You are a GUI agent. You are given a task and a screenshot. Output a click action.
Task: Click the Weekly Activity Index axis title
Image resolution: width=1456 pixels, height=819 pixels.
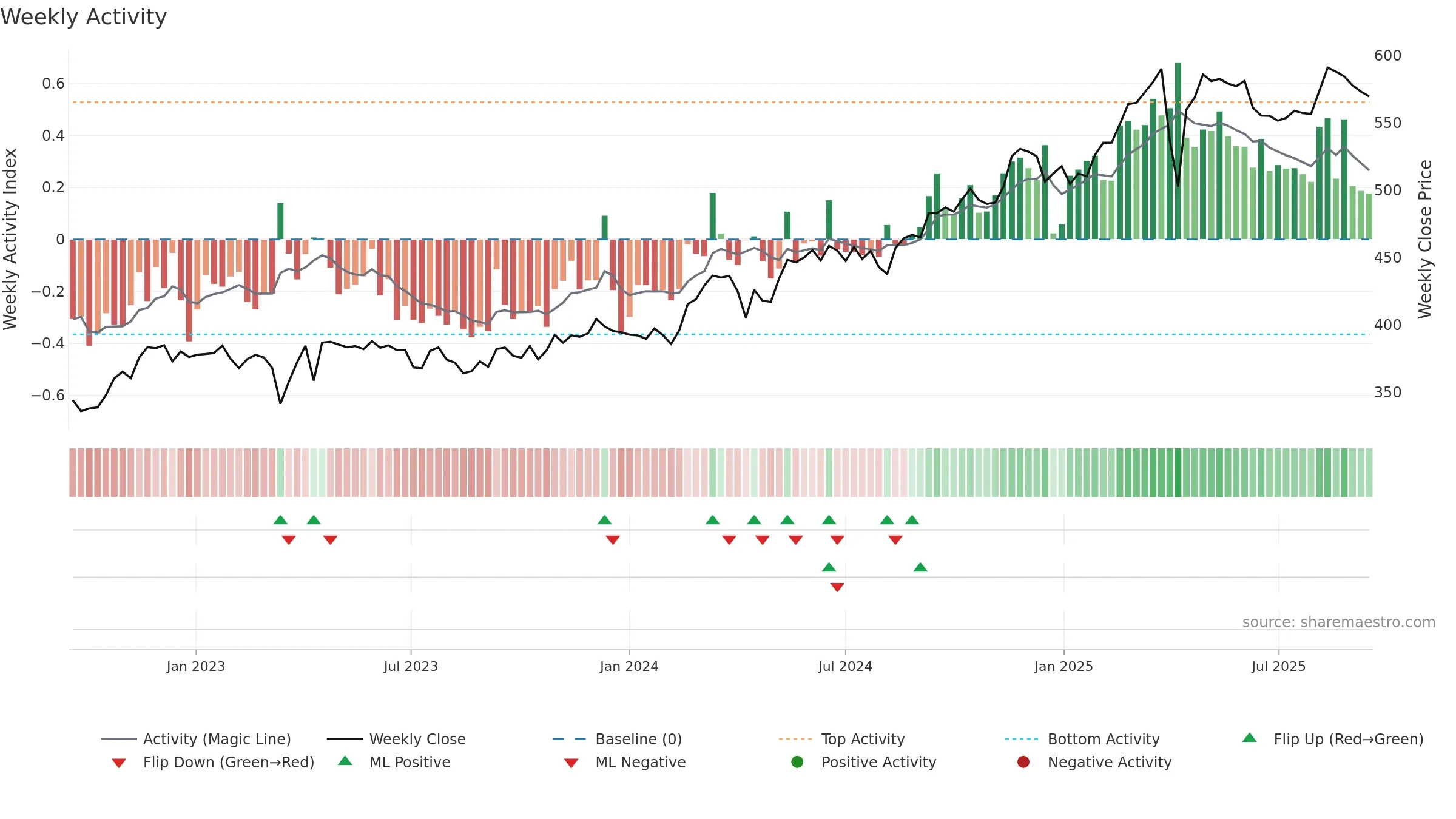click(x=10, y=239)
